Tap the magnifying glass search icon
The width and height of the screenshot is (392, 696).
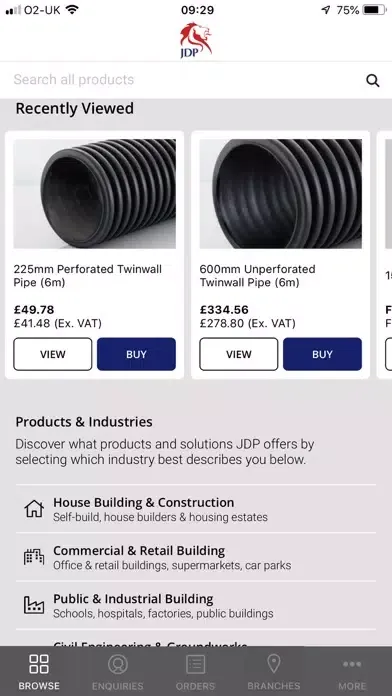click(372, 80)
